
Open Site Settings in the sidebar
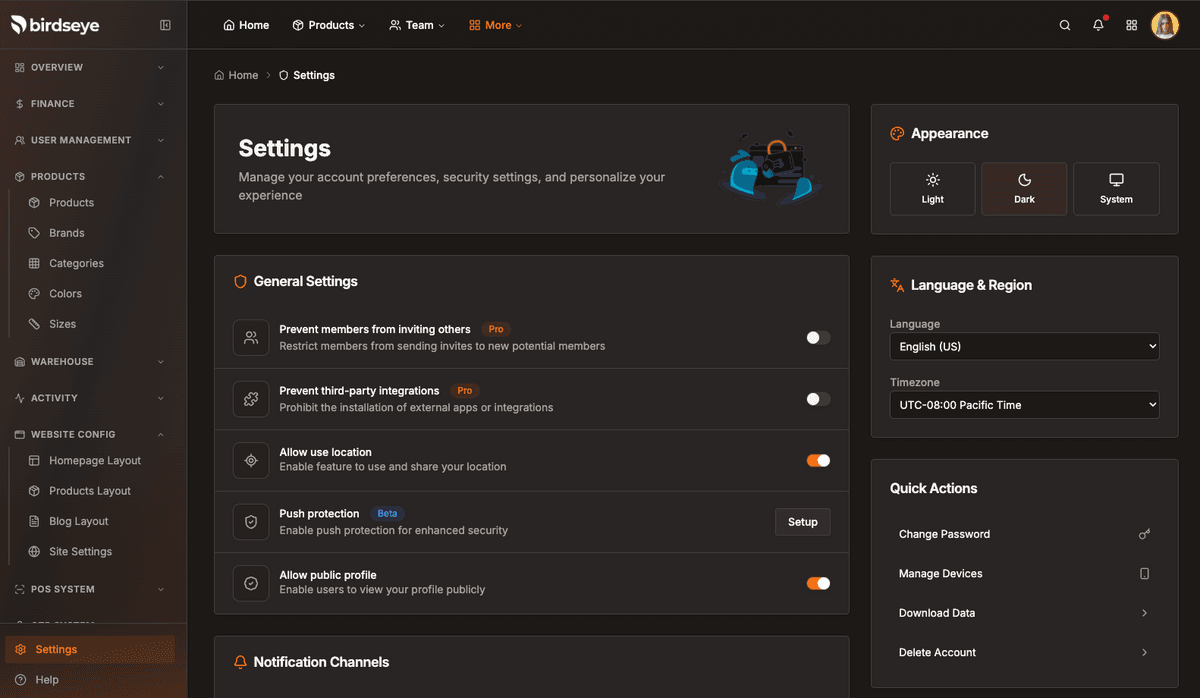(80, 552)
